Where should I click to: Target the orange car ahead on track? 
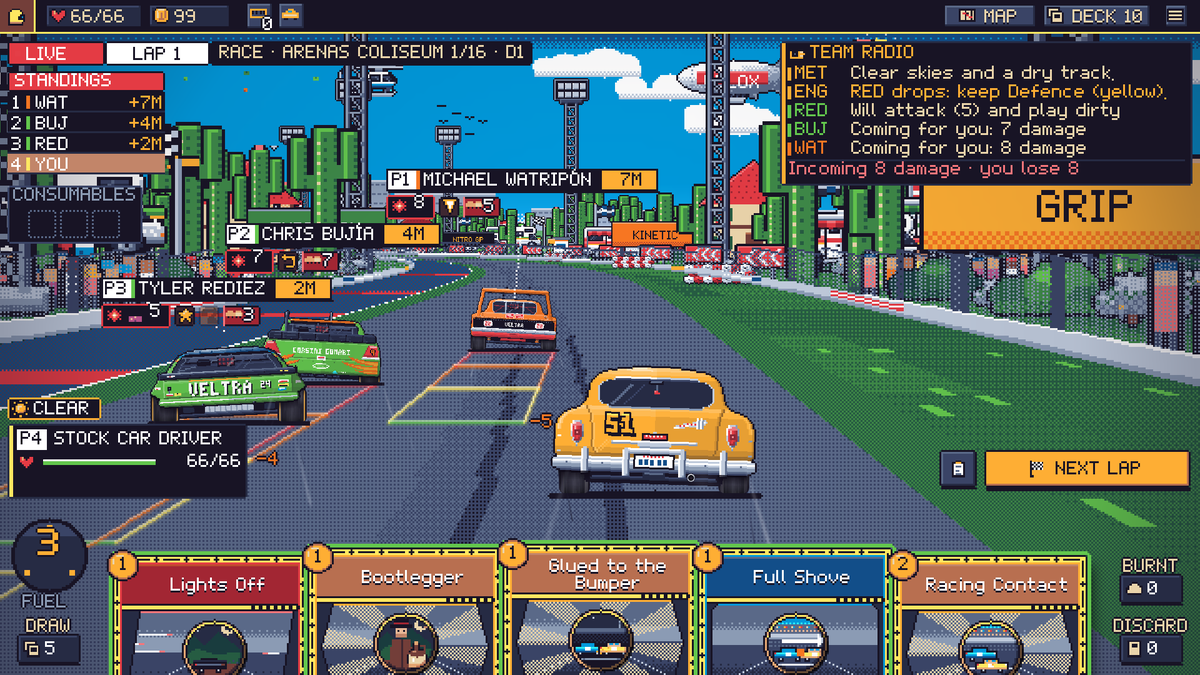click(x=514, y=319)
